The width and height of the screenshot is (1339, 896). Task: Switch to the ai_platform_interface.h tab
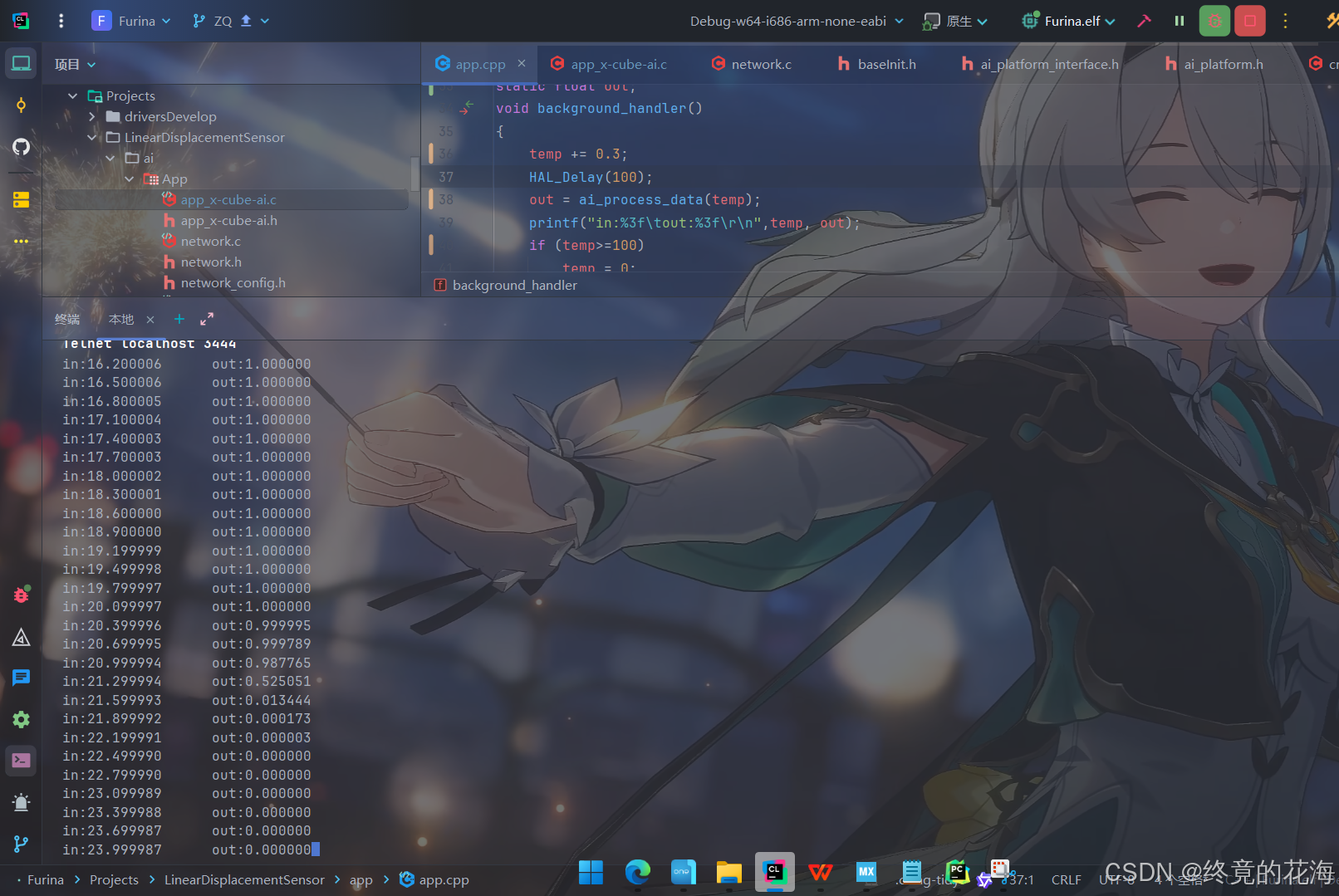(x=1039, y=64)
